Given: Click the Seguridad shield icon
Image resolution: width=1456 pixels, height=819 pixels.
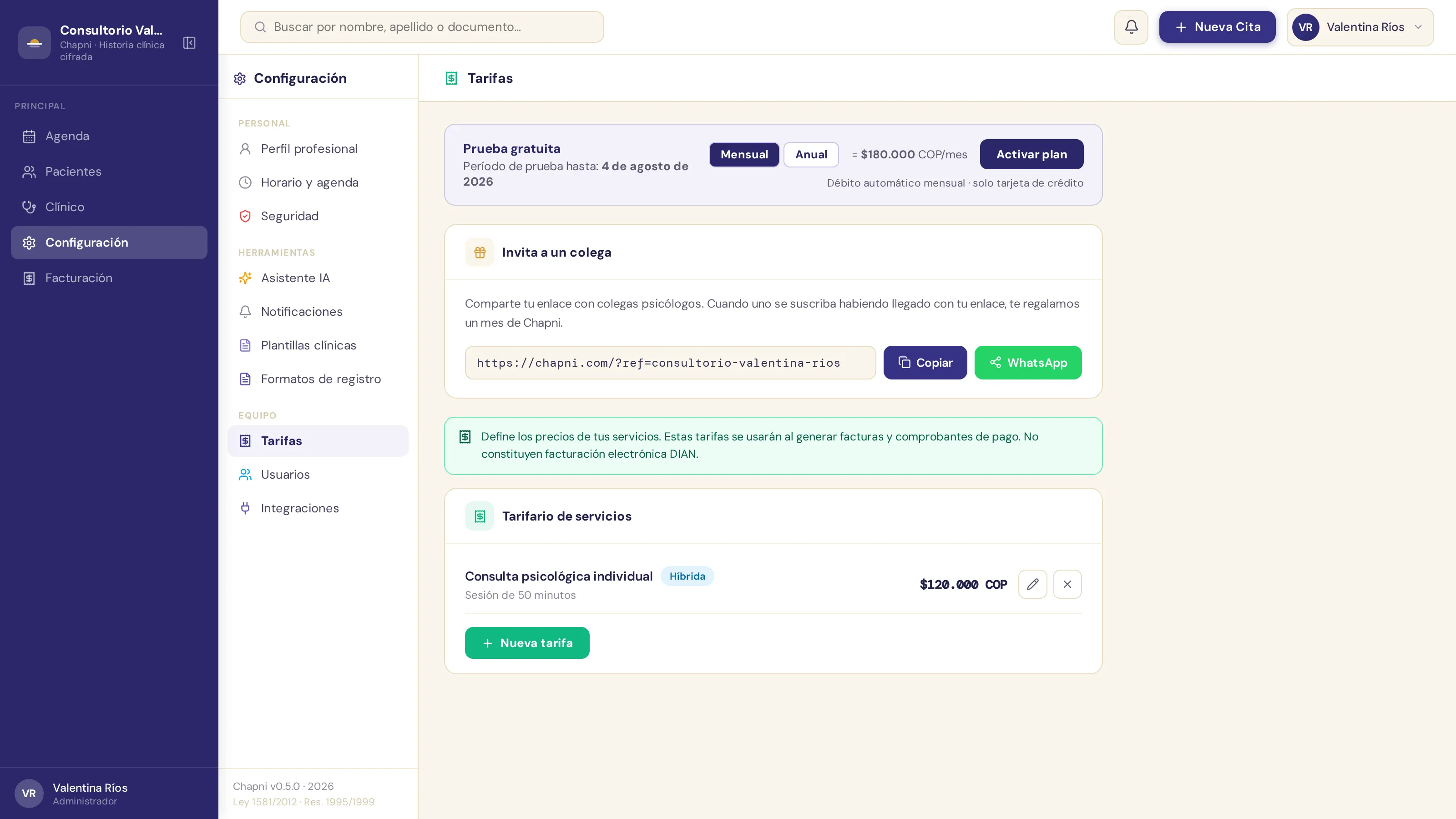Looking at the screenshot, I should click(x=245, y=216).
